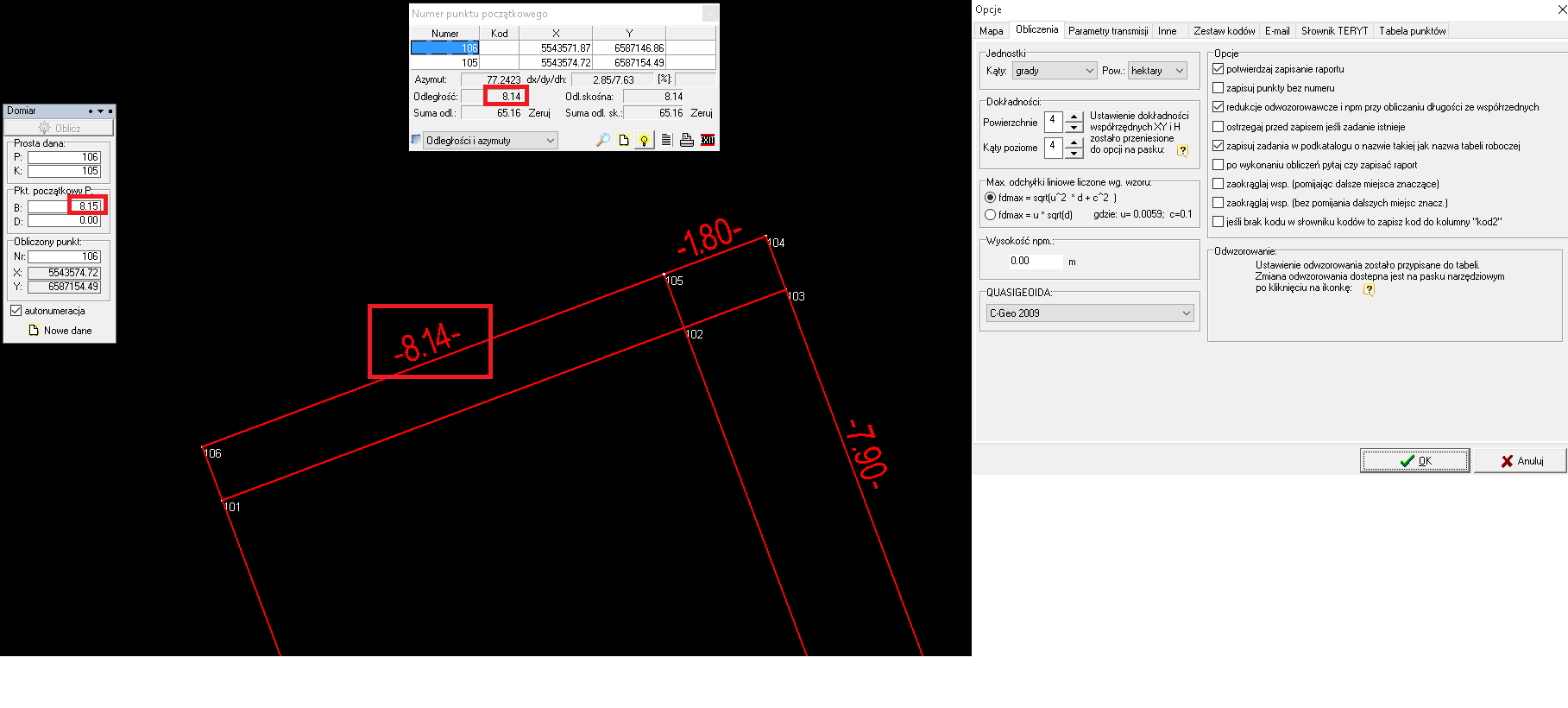This screenshot has height=708, width=1568.
Task: Open the Zestaw kodów tab
Action: click(1224, 31)
